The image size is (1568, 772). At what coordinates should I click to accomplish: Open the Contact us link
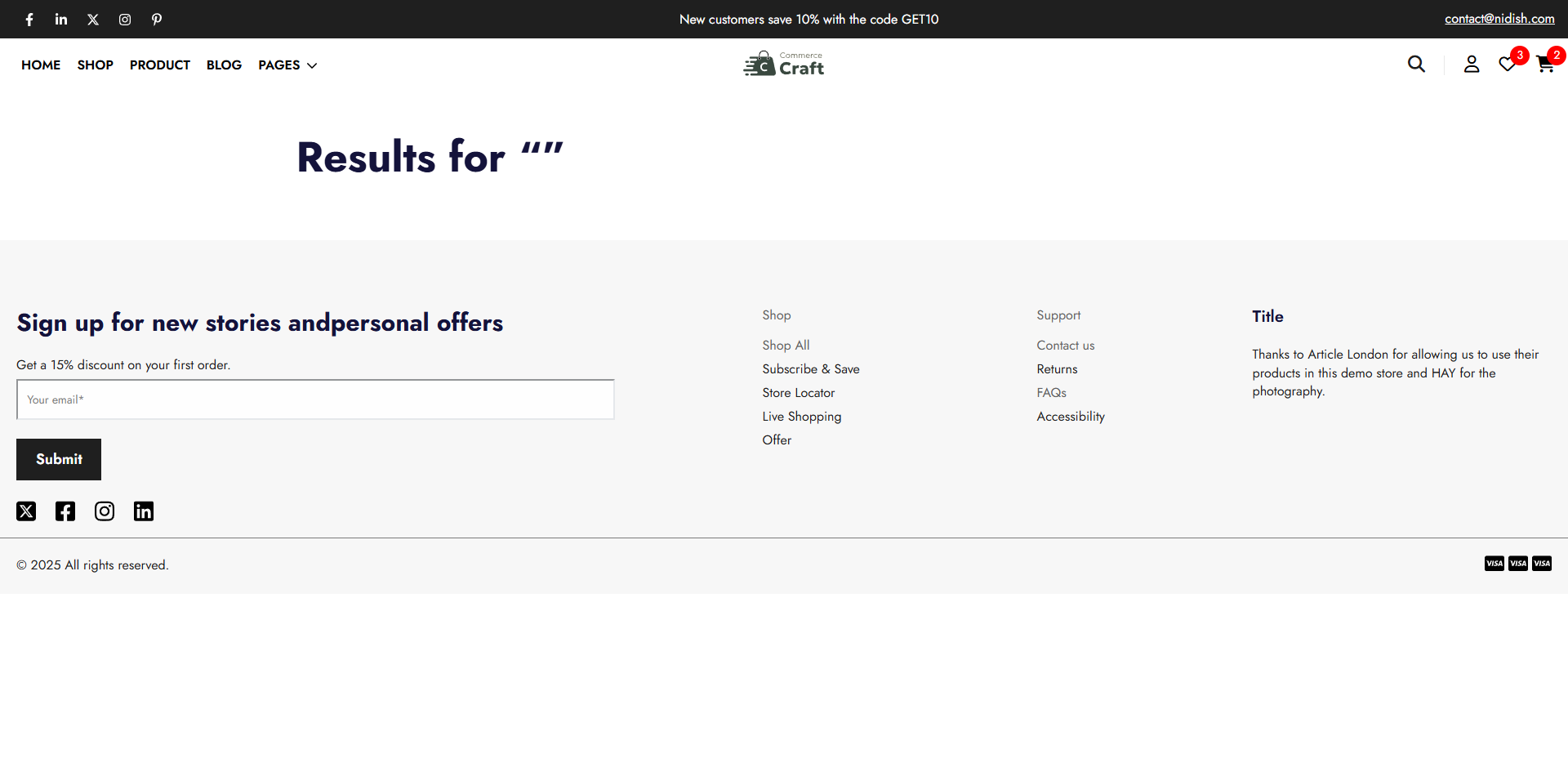pyautogui.click(x=1066, y=346)
